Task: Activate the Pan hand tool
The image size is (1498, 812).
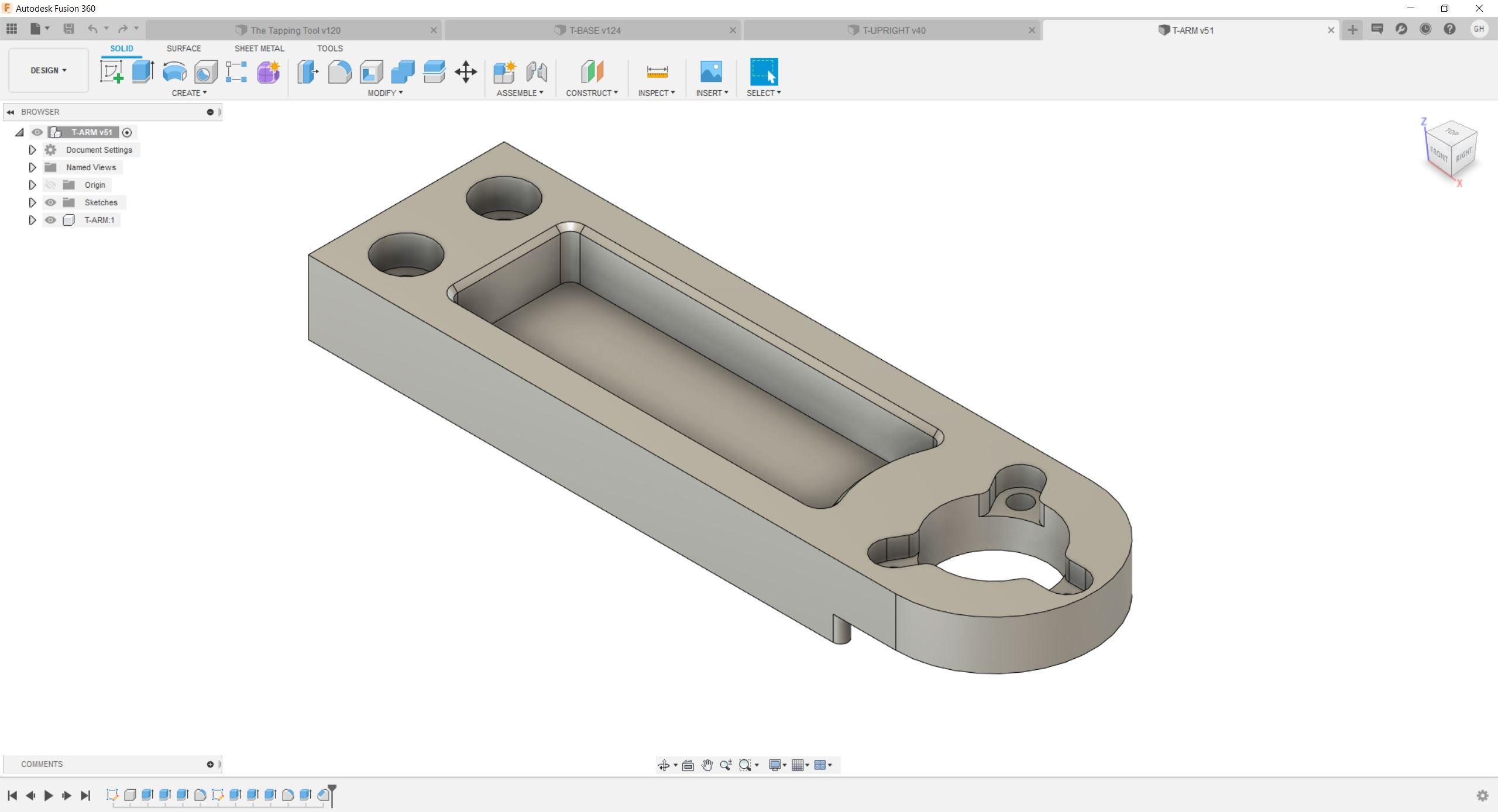Action: [707, 765]
